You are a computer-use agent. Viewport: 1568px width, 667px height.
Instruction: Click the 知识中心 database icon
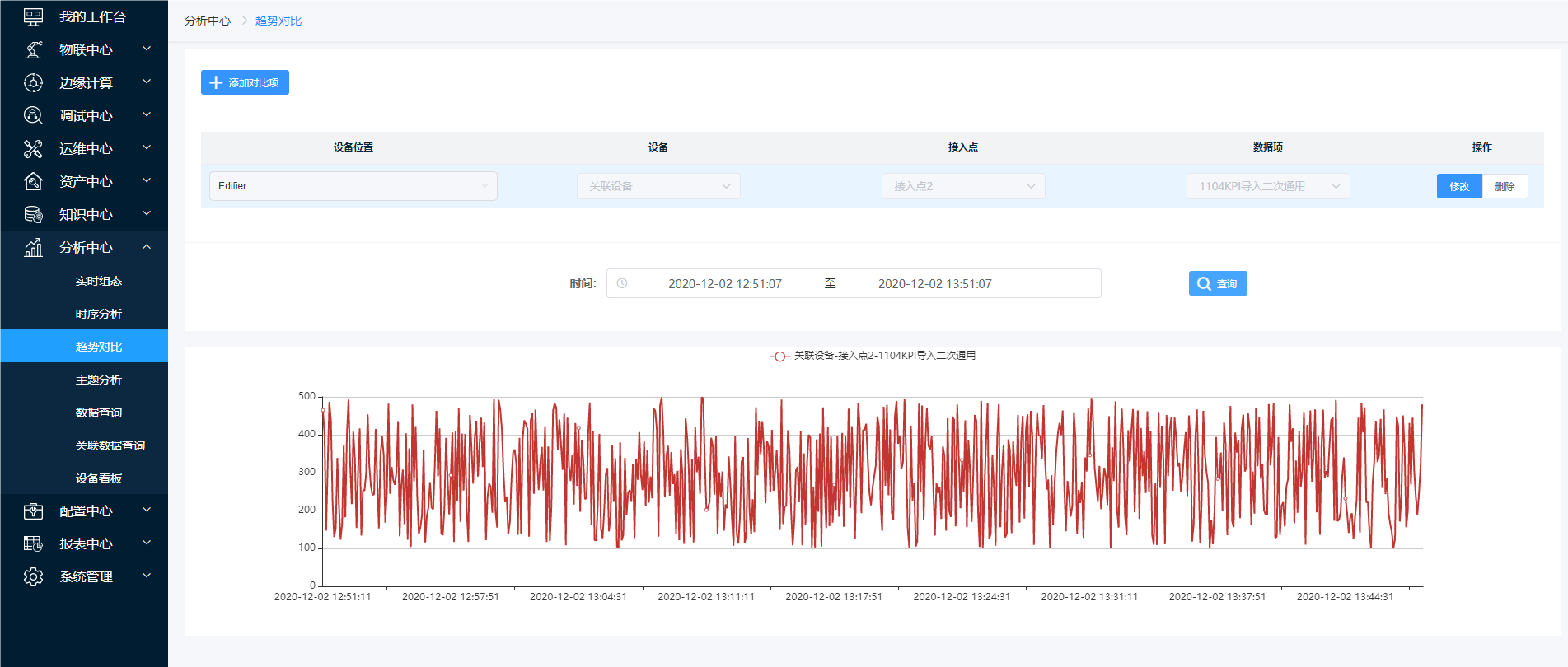pyautogui.click(x=33, y=214)
